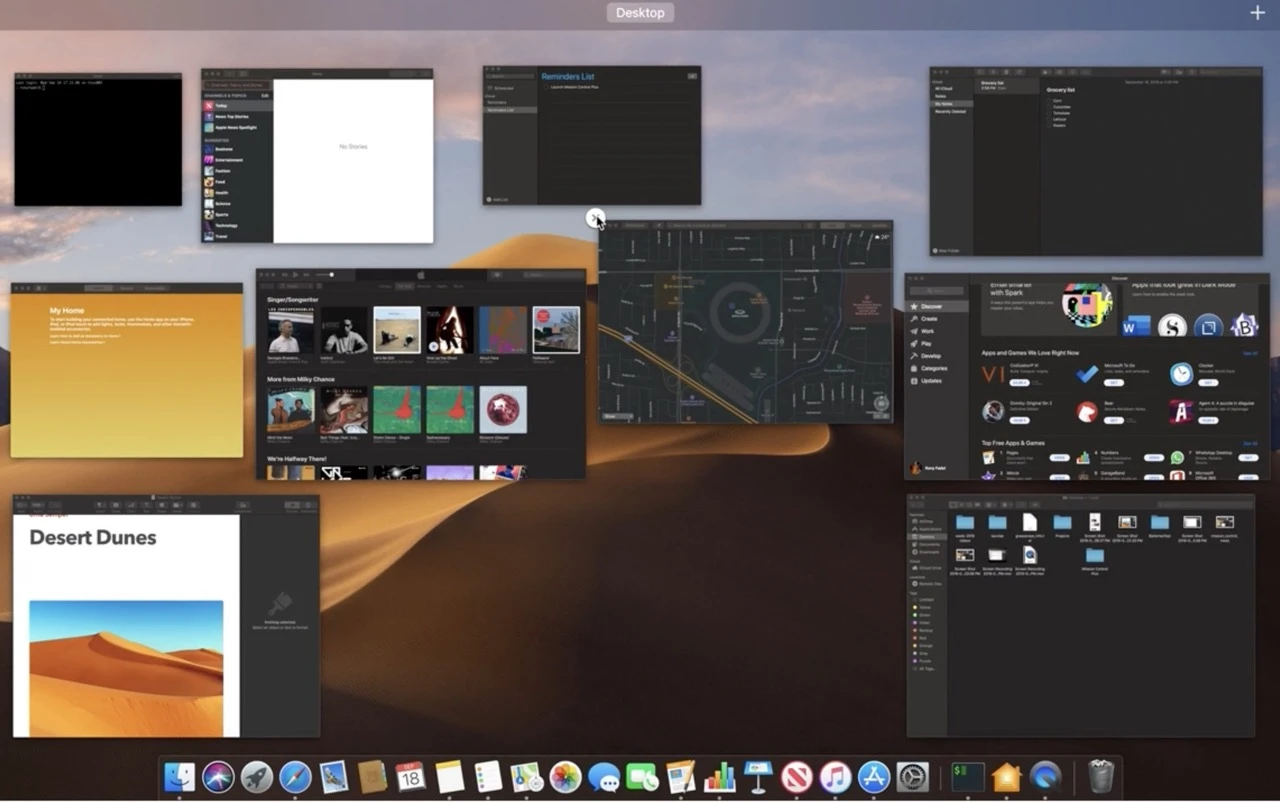
Task: Open Terminal icon in the Dock
Action: [967, 777]
